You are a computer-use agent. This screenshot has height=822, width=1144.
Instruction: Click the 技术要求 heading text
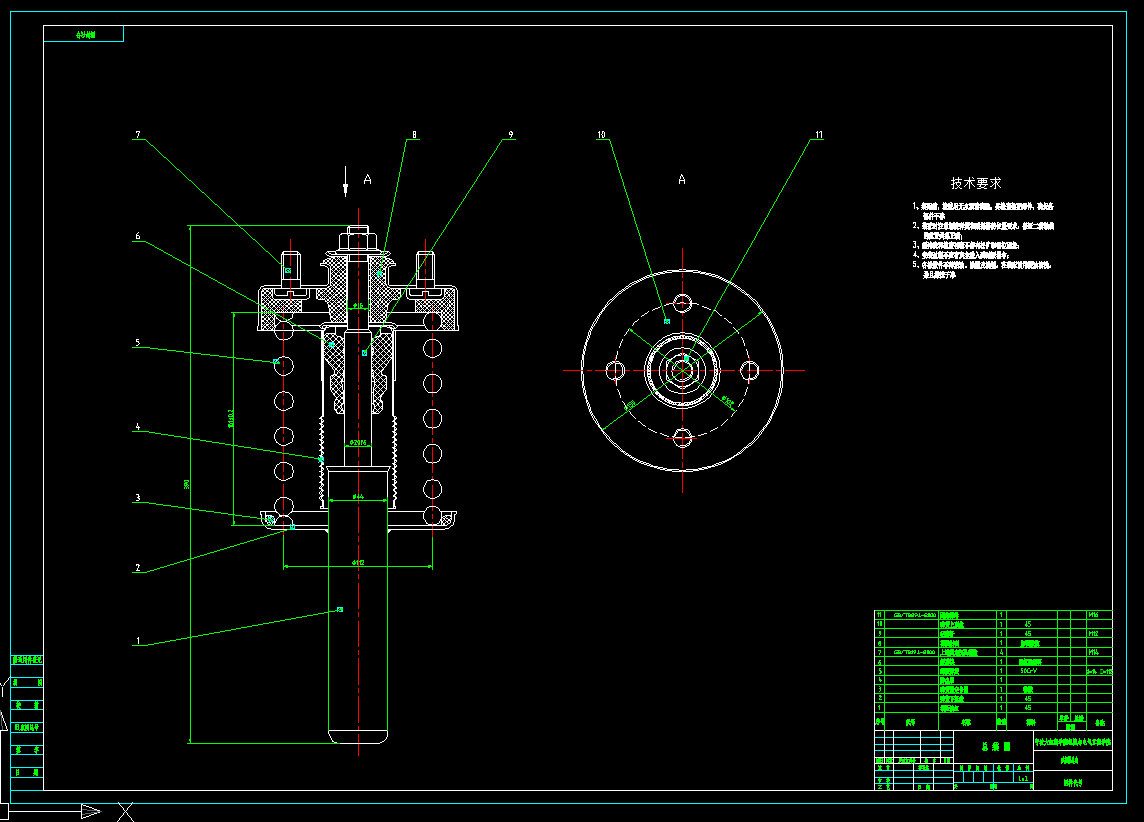[975, 183]
